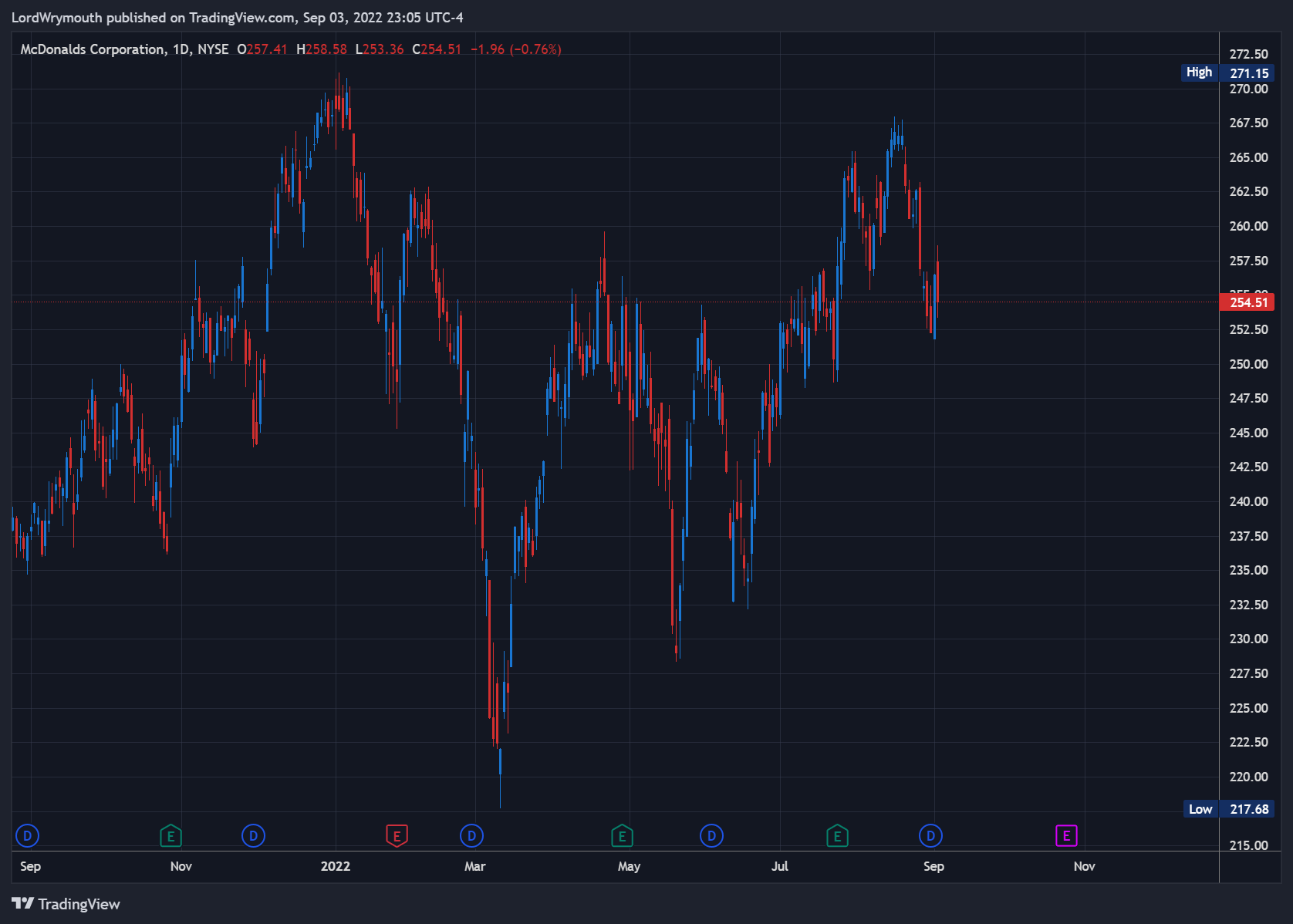Click the 245.00 price axis label

(x=1248, y=433)
